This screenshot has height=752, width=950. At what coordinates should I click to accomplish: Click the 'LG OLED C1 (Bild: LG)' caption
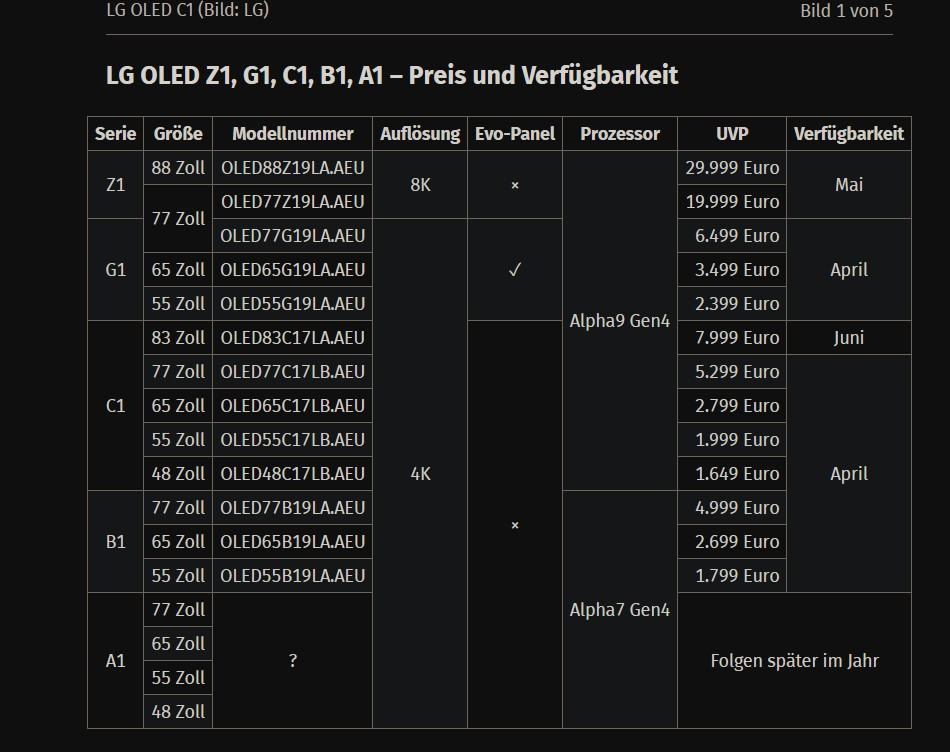187,10
